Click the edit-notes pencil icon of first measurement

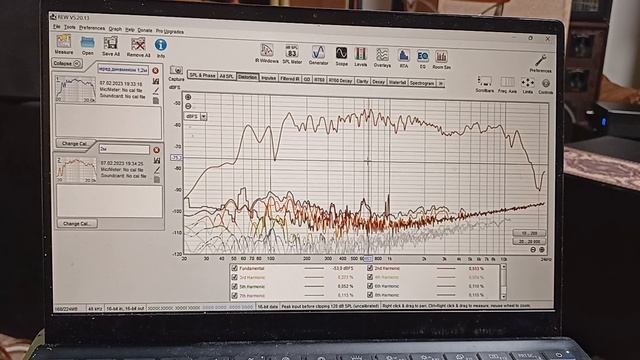tap(156, 91)
